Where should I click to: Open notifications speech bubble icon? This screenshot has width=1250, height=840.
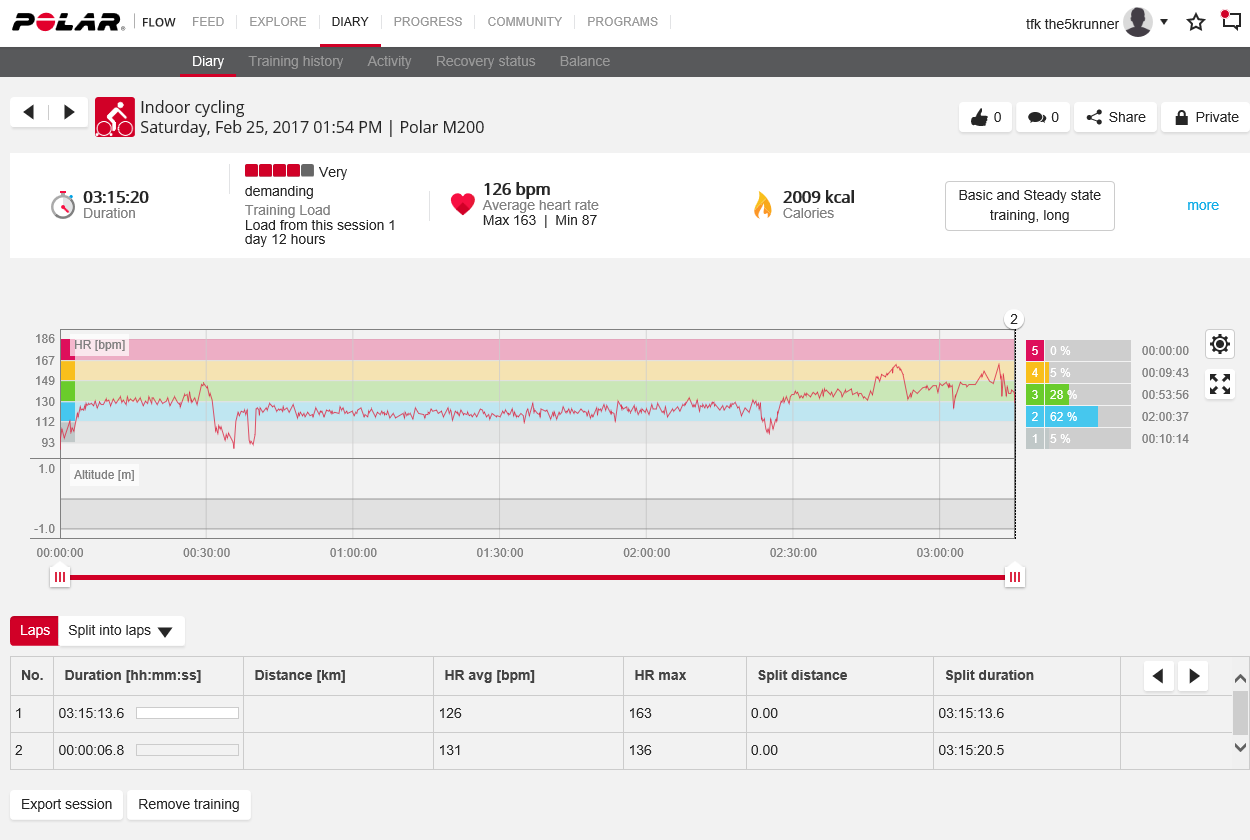click(1231, 21)
